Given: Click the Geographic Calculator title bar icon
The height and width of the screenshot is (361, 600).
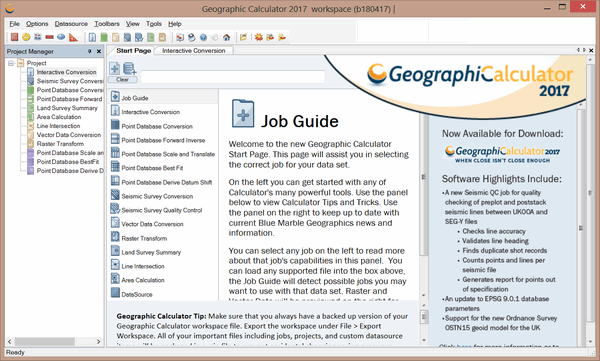Looking at the screenshot, I should tap(10, 8).
